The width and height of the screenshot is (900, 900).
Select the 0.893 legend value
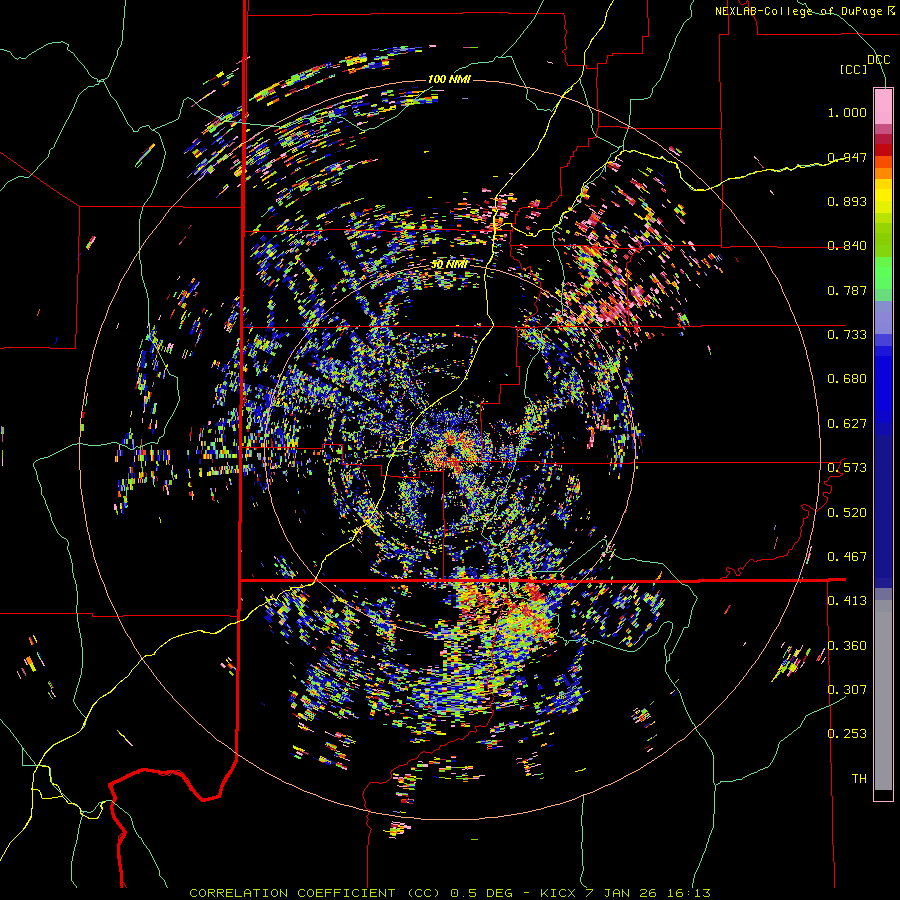[847, 201]
